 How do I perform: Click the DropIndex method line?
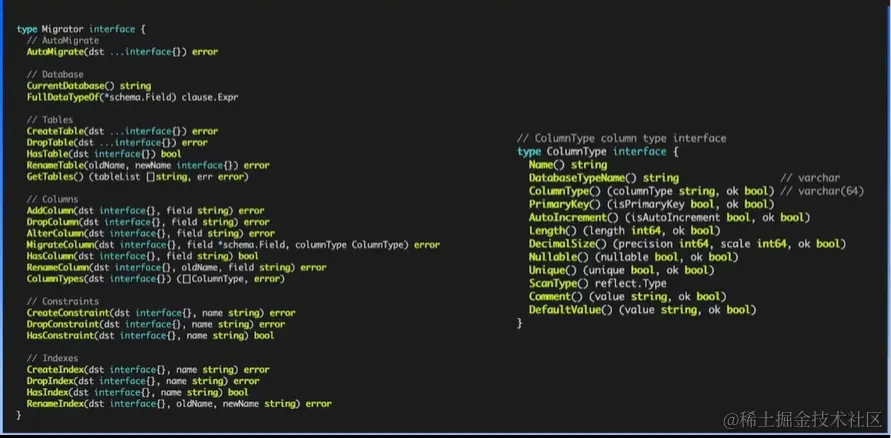143,381
